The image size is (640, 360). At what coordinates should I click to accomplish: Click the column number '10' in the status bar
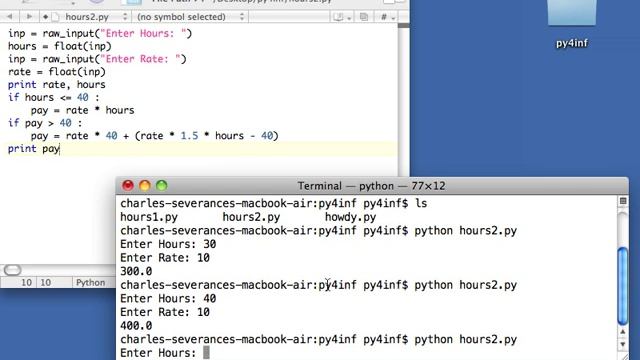pos(45,282)
